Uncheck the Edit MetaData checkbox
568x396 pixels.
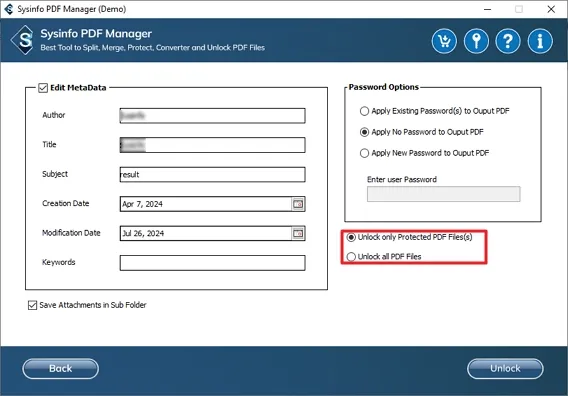(43, 88)
